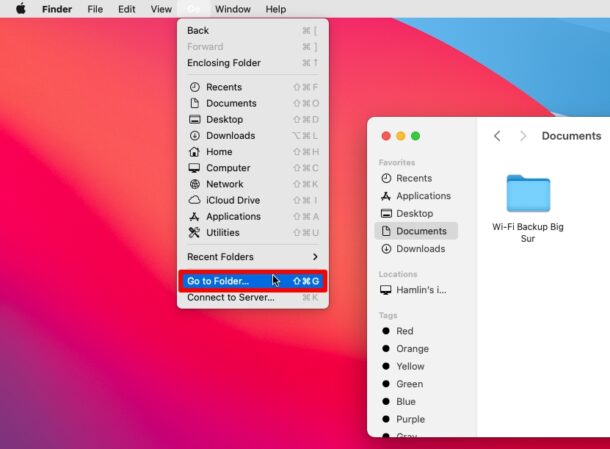Click the Network label in Go menu
Viewport: 610px width, 449px height.
(224, 184)
